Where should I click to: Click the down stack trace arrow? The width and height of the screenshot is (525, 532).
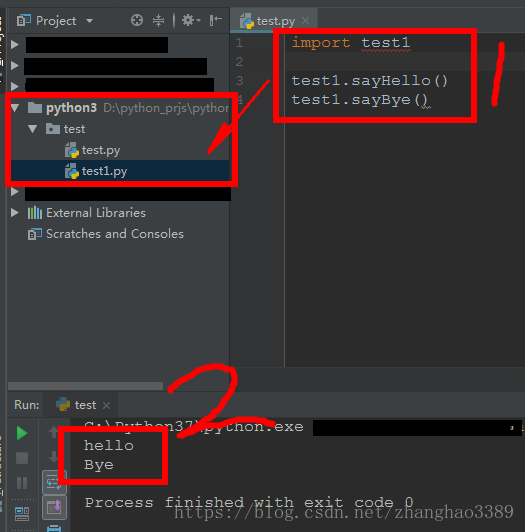click(x=53, y=457)
